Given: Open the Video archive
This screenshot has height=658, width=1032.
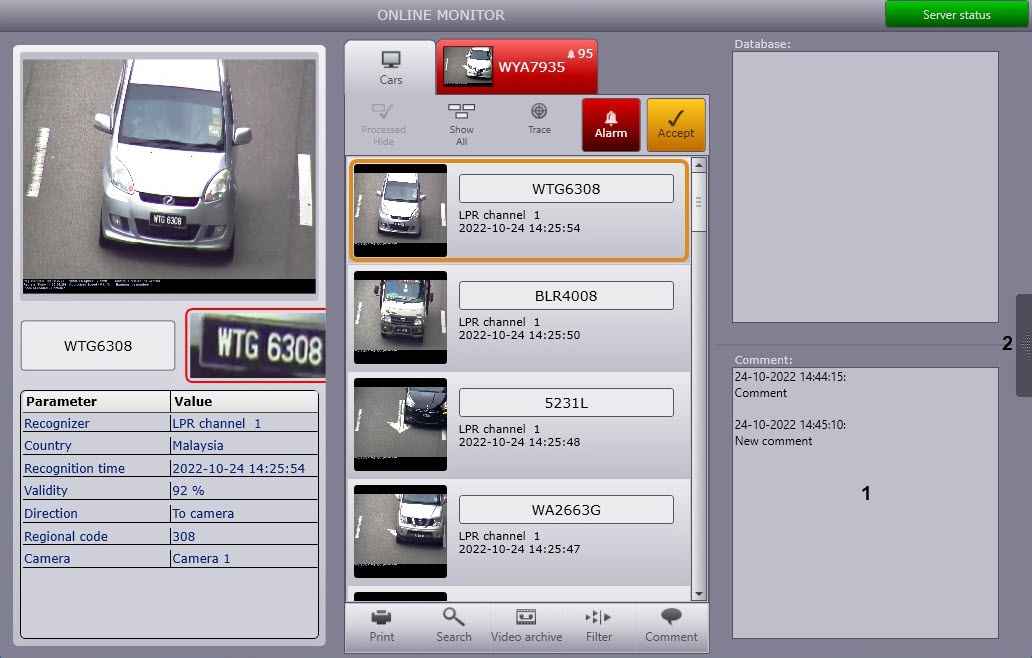Looking at the screenshot, I should [x=527, y=626].
